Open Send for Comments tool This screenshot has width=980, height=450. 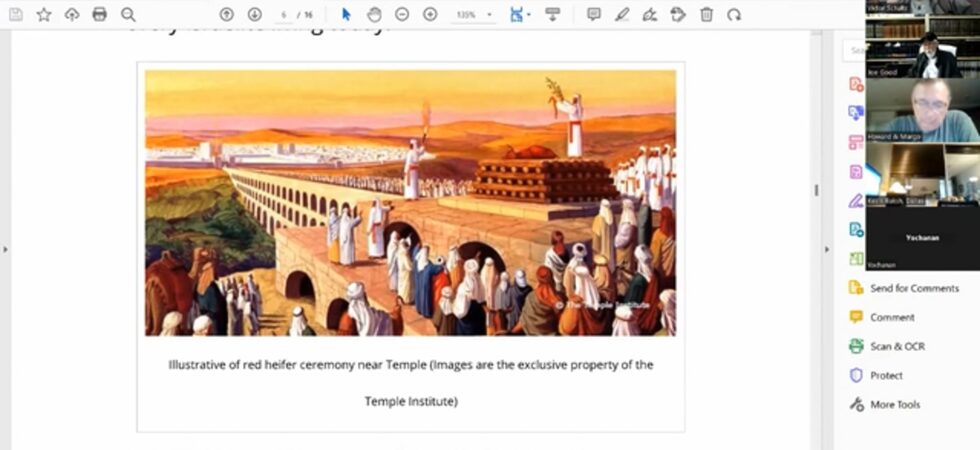pyautogui.click(x=913, y=288)
